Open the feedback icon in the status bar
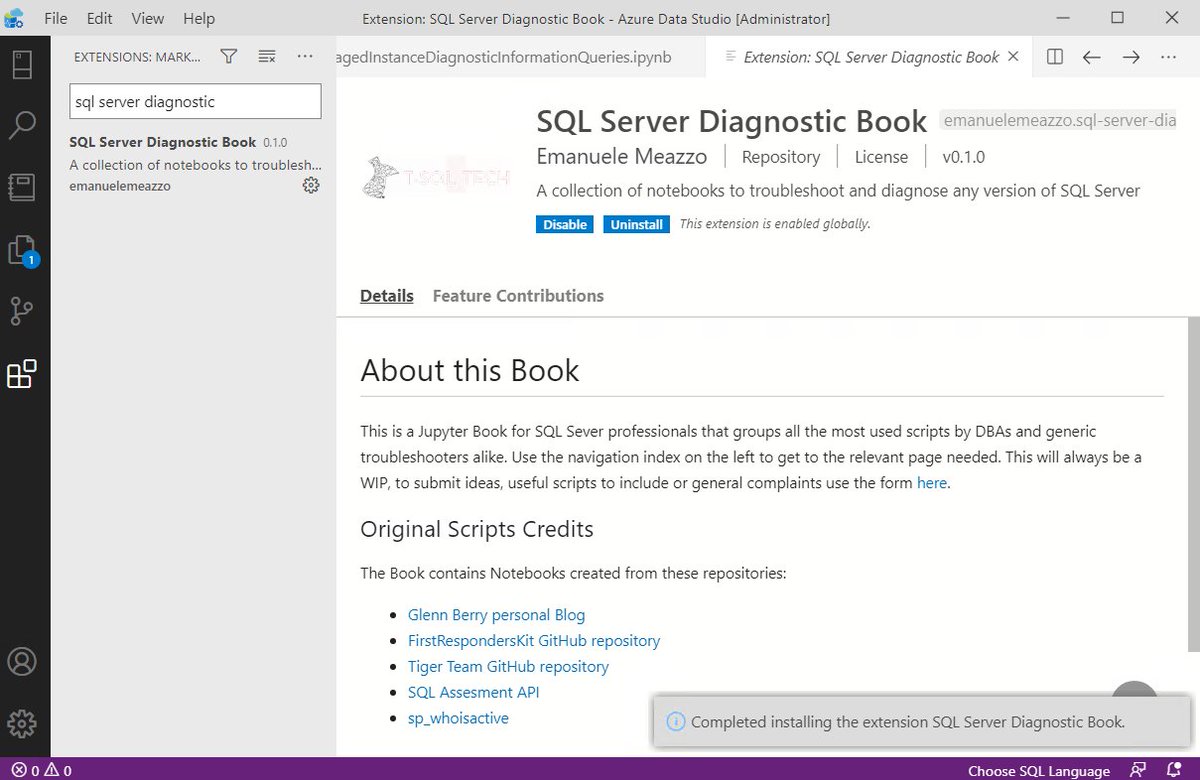This screenshot has height=780, width=1200. (1138, 770)
